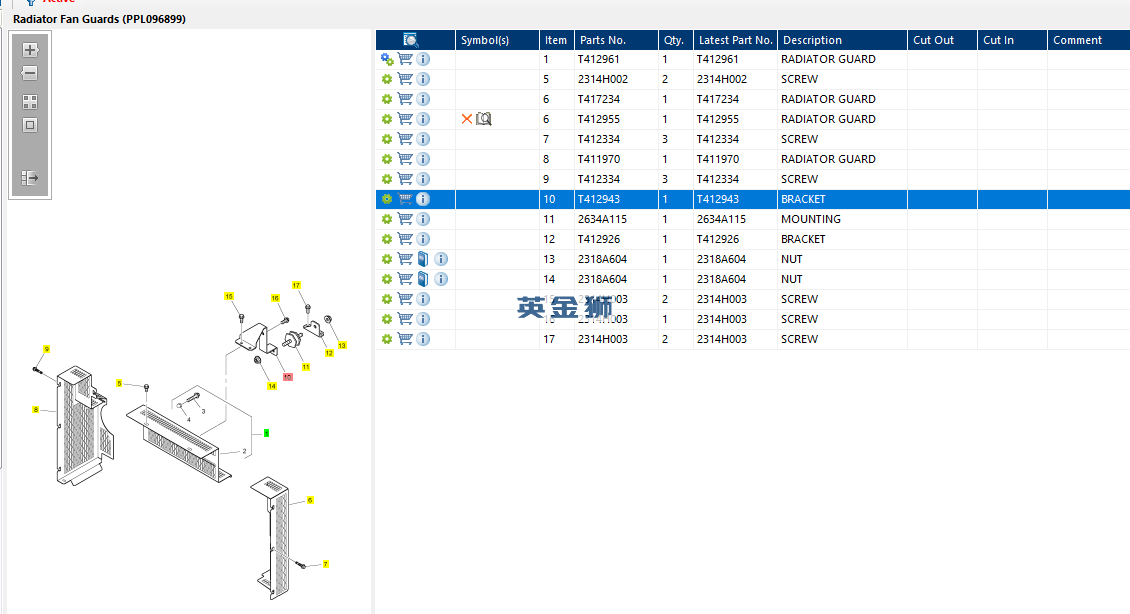The image size is (1130, 614).
Task: Click the four-square grid view button
Action: [x=30, y=101]
